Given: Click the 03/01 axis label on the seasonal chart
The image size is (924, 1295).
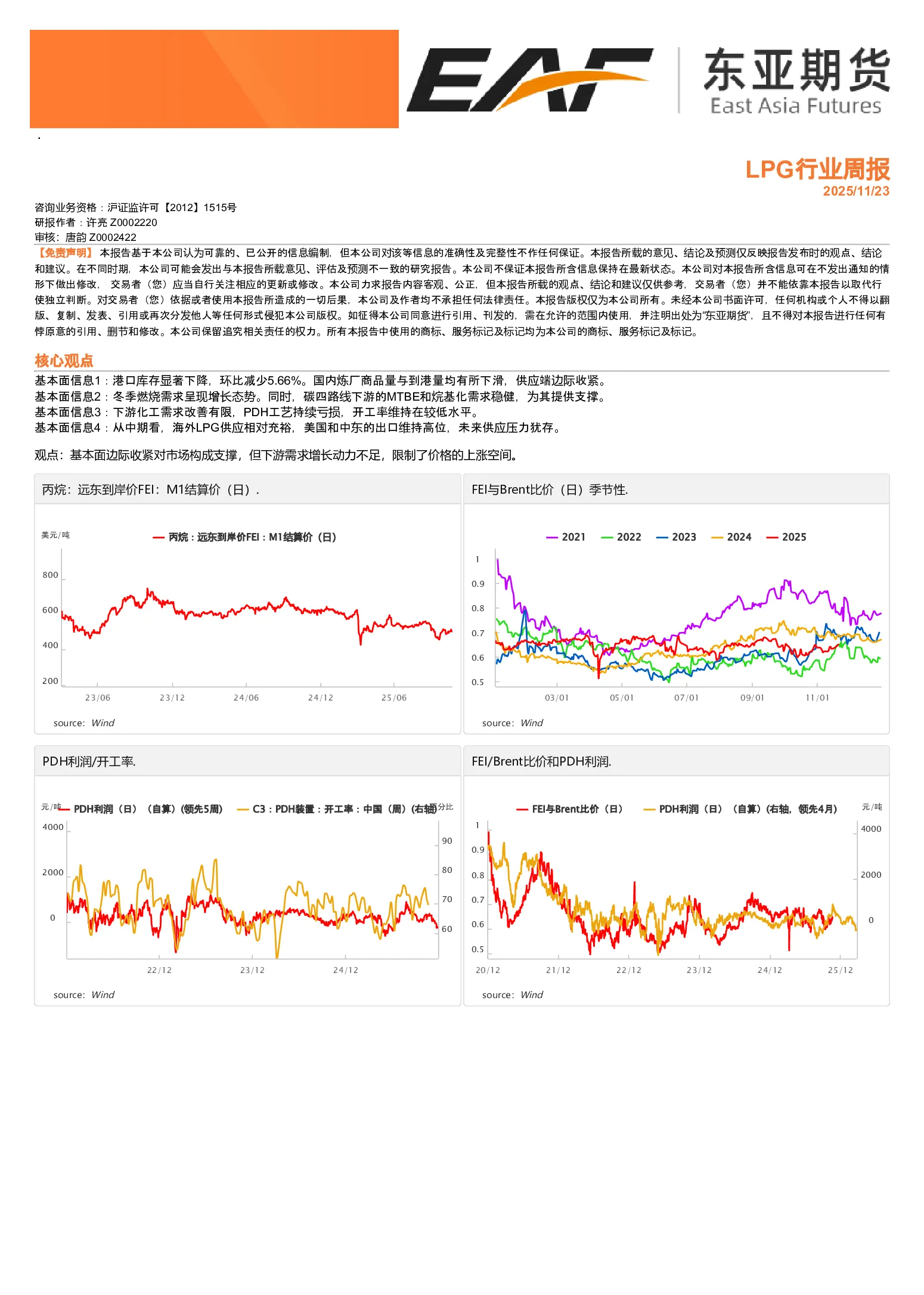Looking at the screenshot, I should tap(557, 698).
